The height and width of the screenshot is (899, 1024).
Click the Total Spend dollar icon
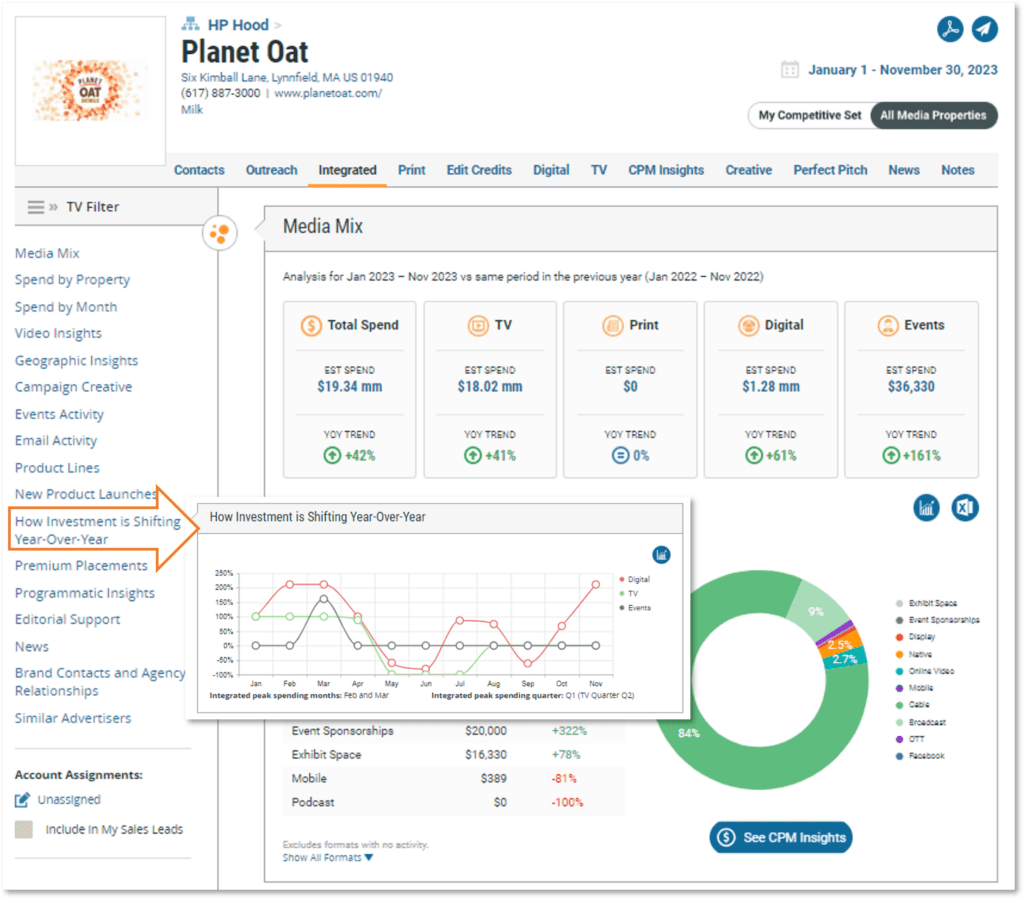point(311,325)
